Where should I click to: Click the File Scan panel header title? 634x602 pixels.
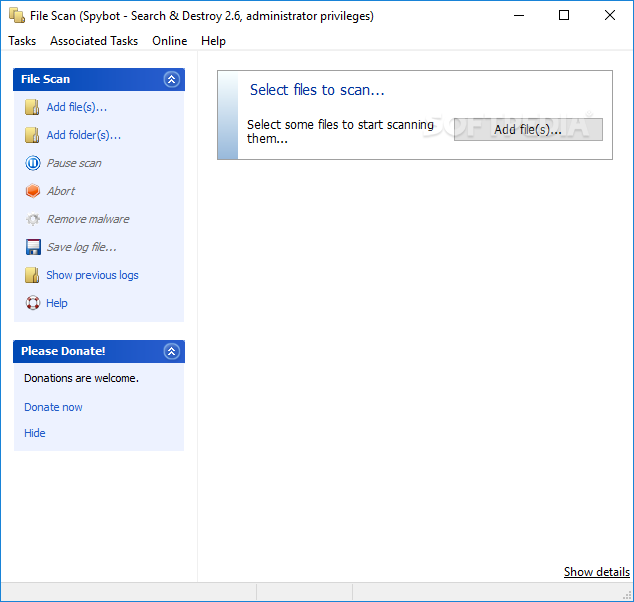point(45,79)
